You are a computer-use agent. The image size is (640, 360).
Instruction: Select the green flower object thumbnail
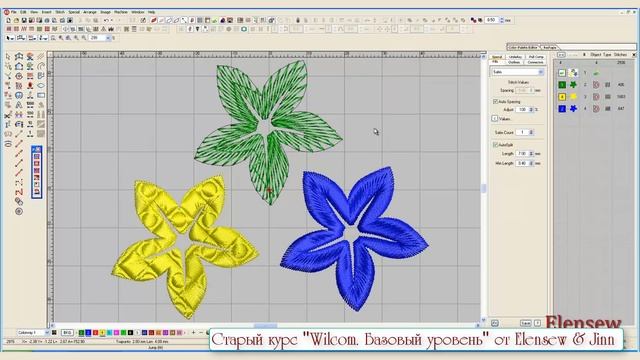pos(573,85)
